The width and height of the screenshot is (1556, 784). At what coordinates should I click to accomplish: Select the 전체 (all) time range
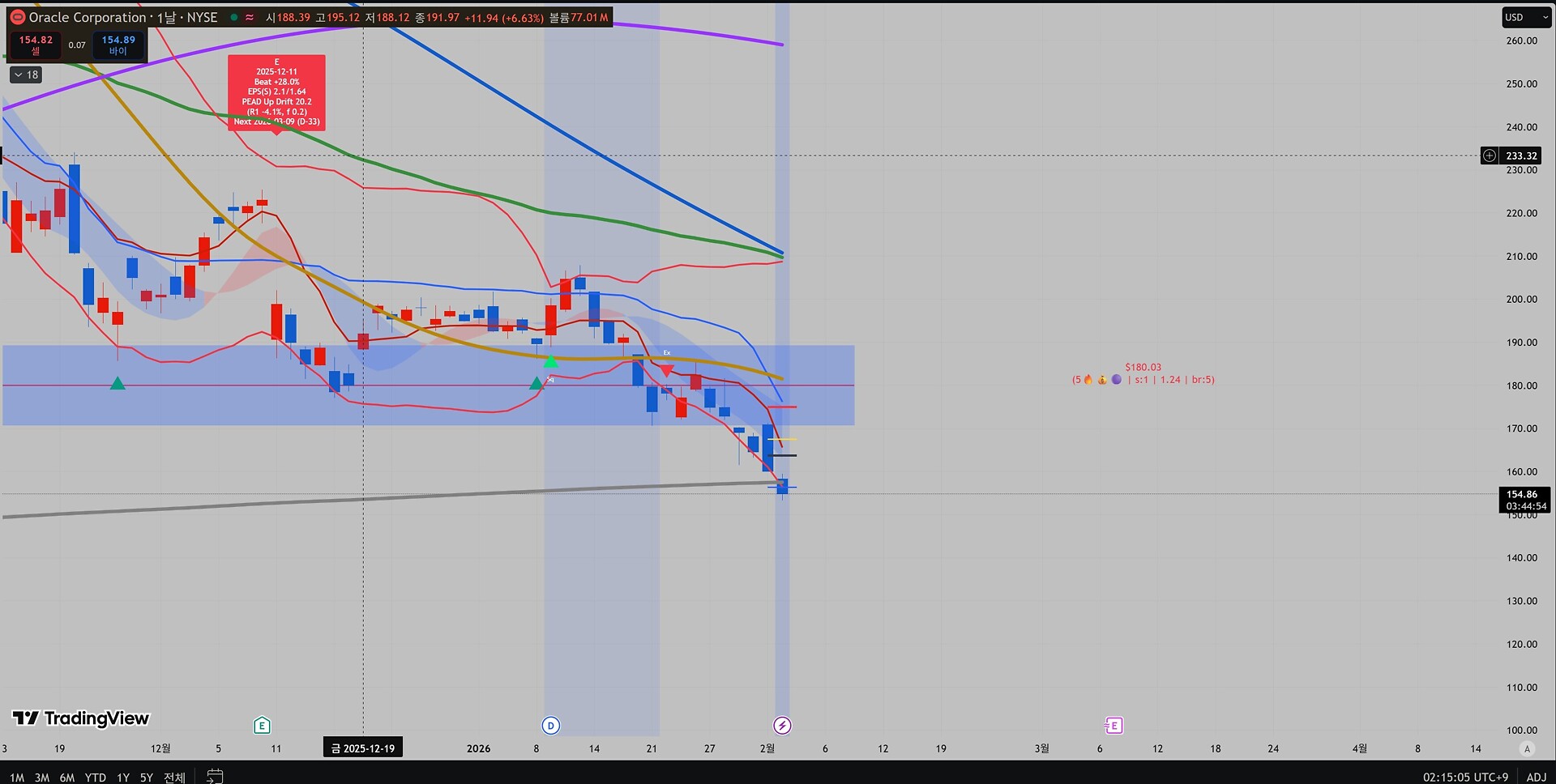tap(174, 778)
